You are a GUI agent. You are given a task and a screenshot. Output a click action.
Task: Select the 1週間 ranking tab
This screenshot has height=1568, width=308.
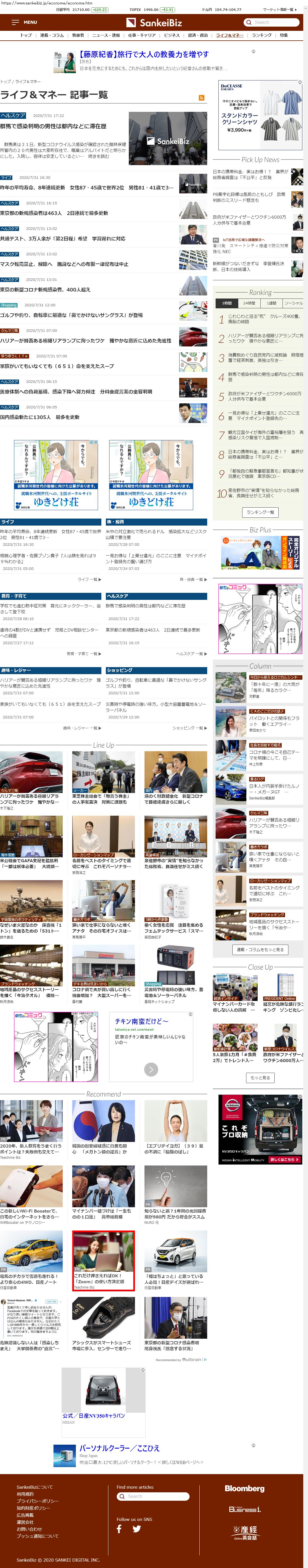271,303
